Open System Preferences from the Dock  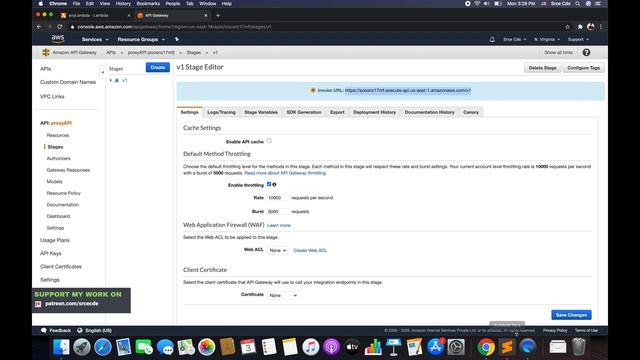(456, 347)
